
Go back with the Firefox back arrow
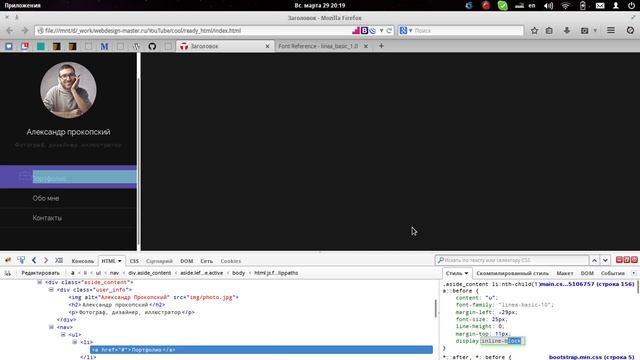pos(10,31)
